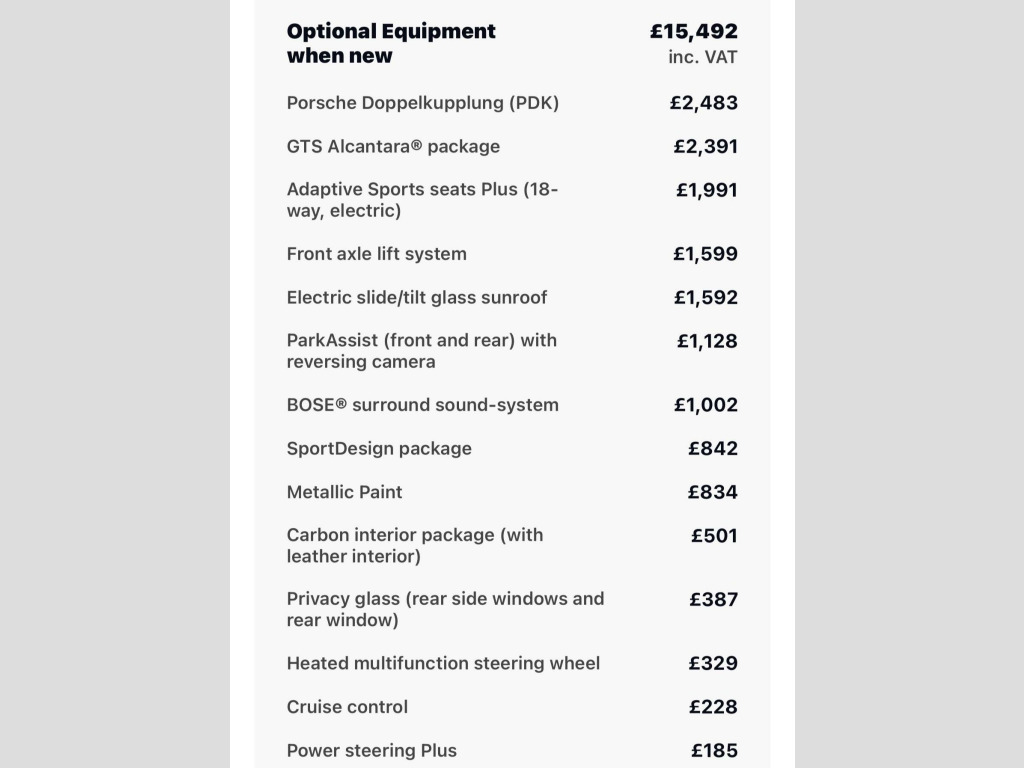1024x768 pixels.
Task: Click the Power steering Plus row
Action: [x=512, y=750]
